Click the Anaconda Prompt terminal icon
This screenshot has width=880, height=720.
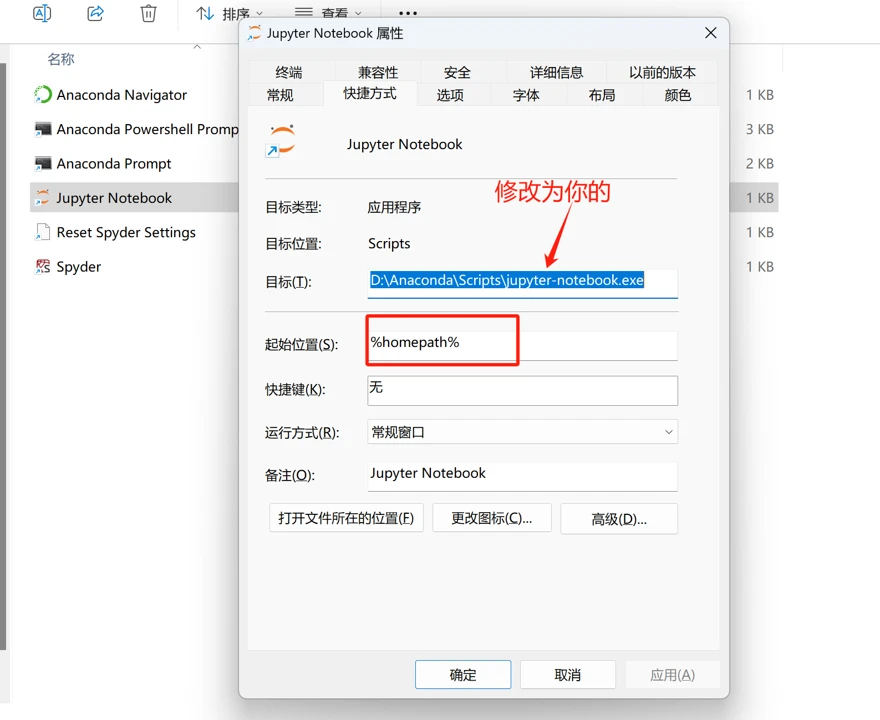[43, 163]
